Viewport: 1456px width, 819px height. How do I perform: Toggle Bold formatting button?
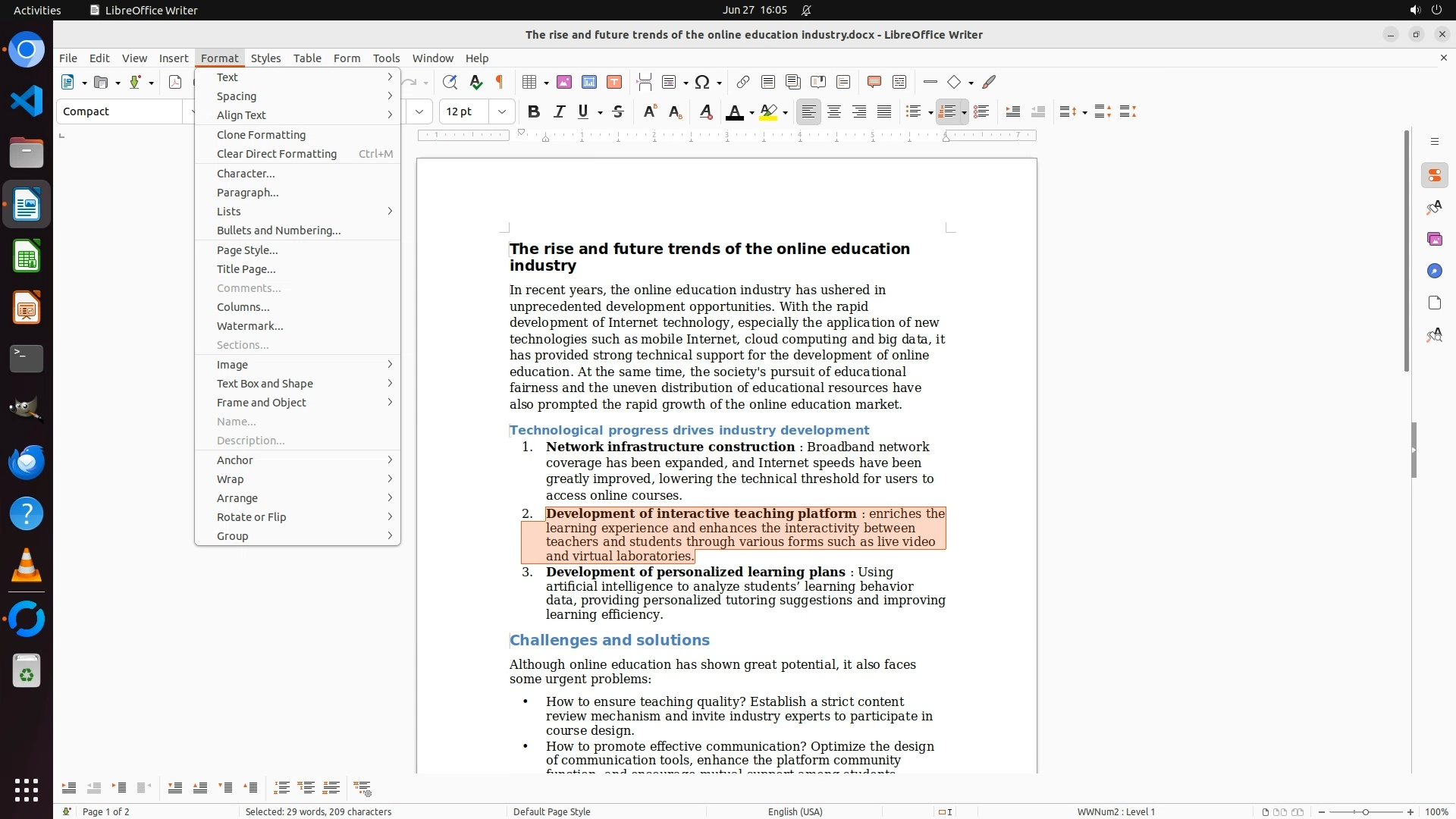point(534,112)
